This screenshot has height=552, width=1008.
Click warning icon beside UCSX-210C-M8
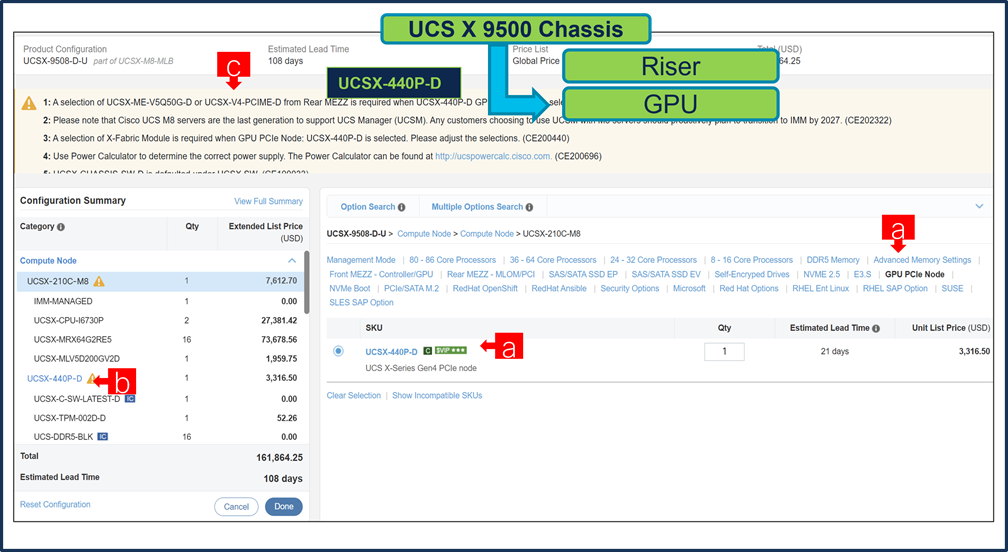(x=99, y=281)
